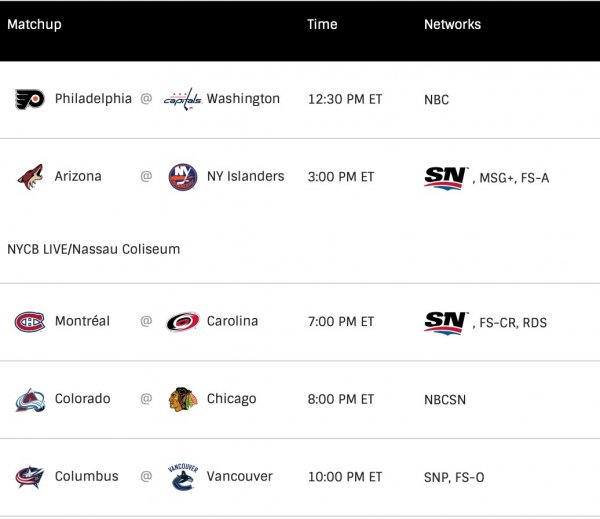Image resolution: width=600 pixels, height=519 pixels.
Task: Click the Sportsnet logo in Arizona row
Action: pos(445,177)
